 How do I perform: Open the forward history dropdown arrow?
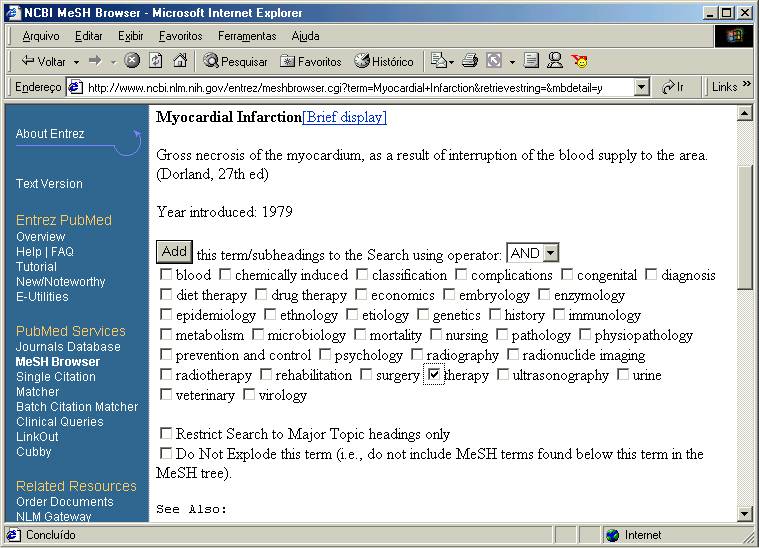114,62
